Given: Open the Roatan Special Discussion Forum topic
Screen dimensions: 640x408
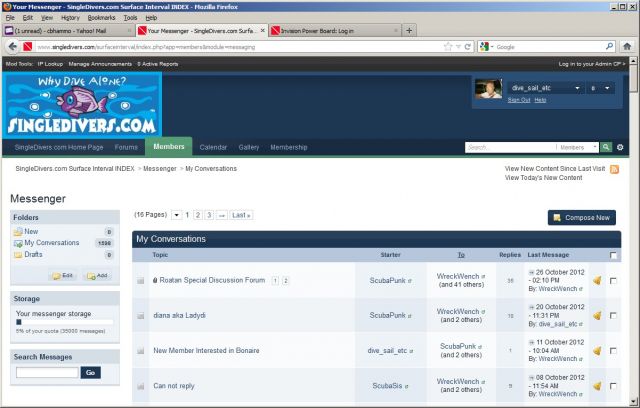Looking at the screenshot, I should (212, 280).
